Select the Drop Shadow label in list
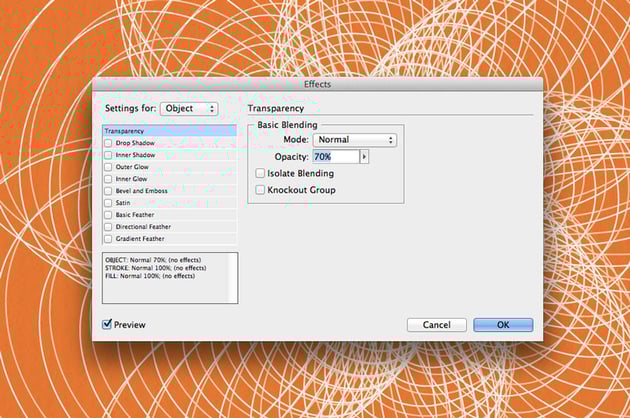This screenshot has width=630, height=418. pos(135,143)
